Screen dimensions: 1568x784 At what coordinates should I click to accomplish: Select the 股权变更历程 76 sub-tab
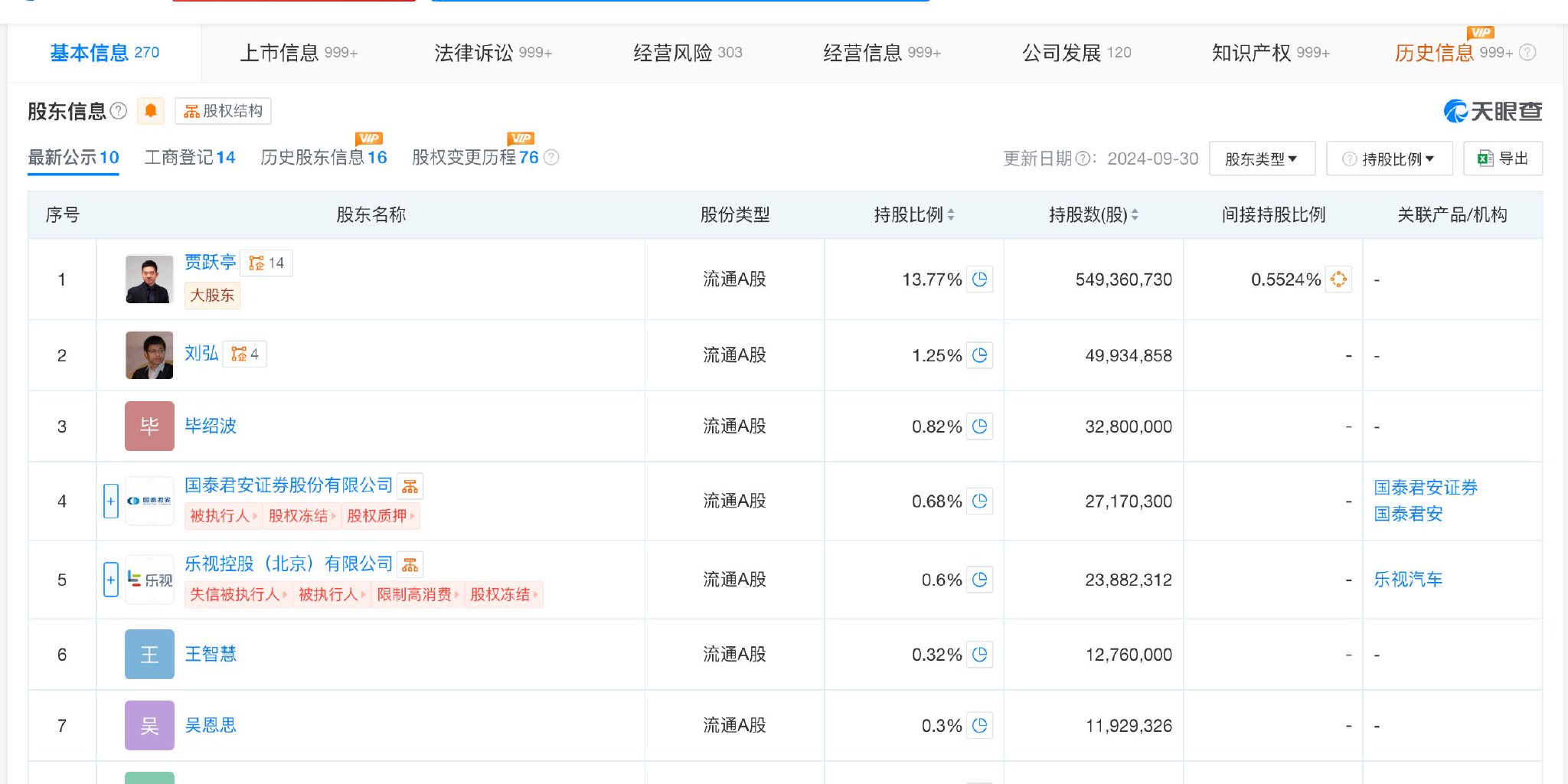pyautogui.click(x=475, y=158)
